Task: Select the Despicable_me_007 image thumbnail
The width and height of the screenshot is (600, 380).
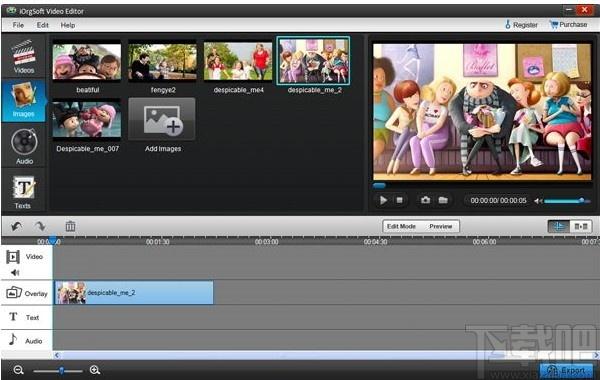Action: tap(87, 119)
